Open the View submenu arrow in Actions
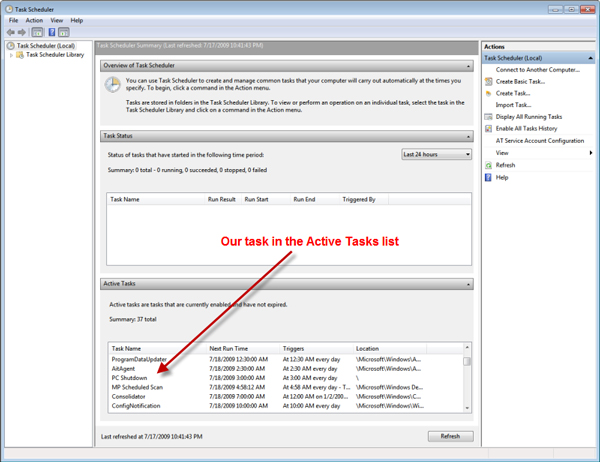Image resolution: width=600 pixels, height=462 pixels. (x=591, y=153)
